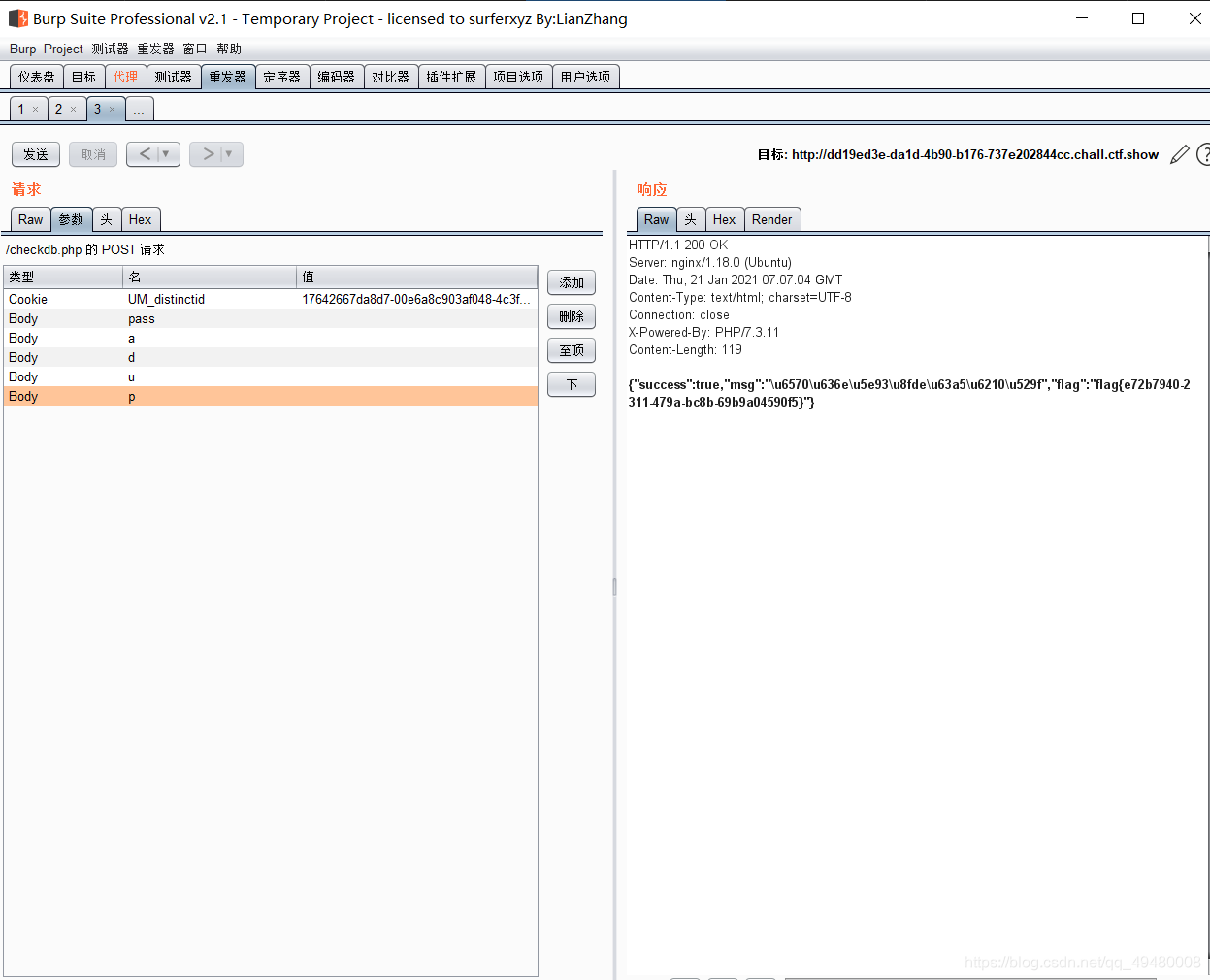Select repeater tab 3

point(97,109)
